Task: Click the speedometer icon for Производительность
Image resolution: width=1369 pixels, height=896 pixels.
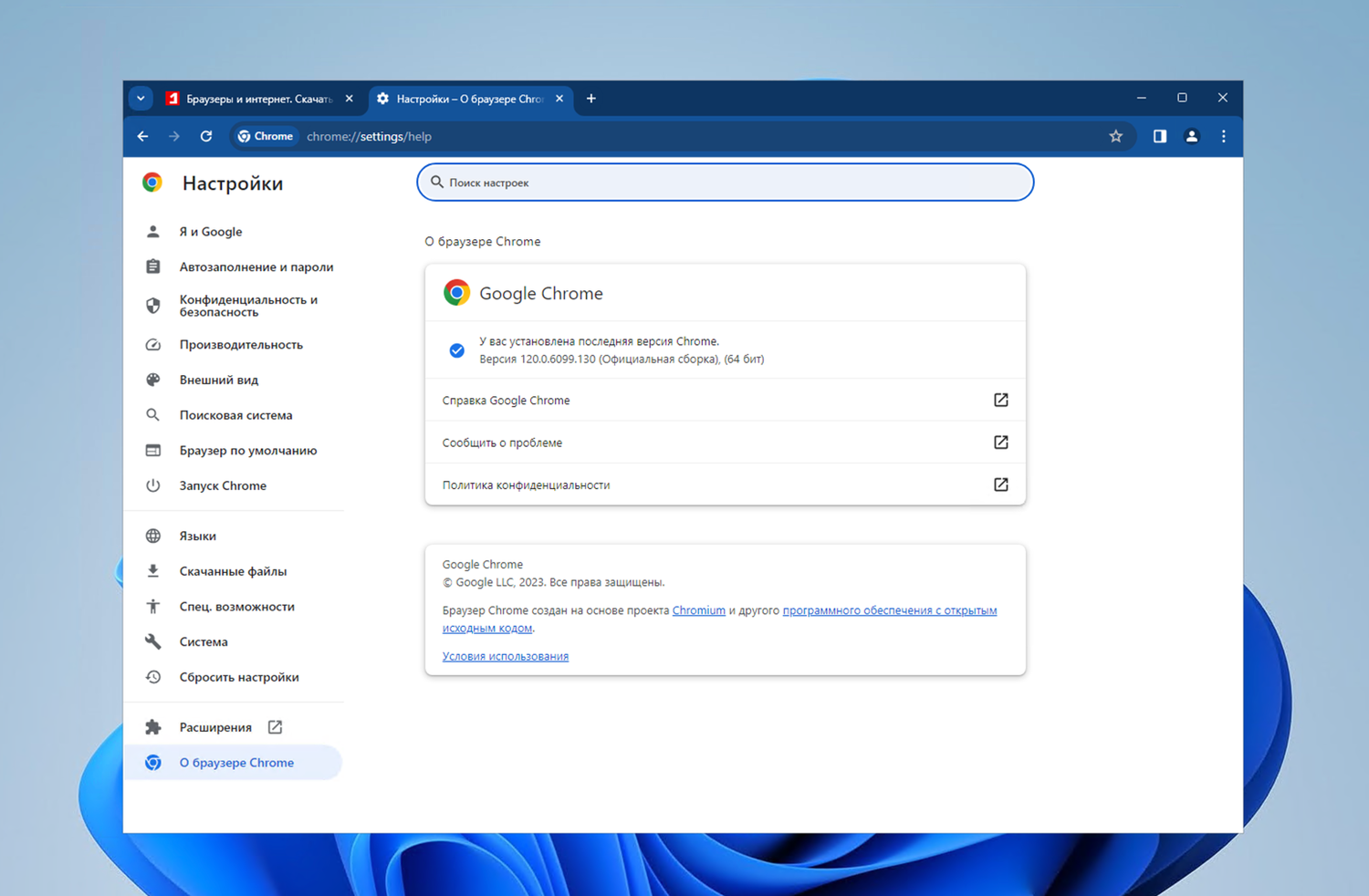Action: tap(153, 345)
